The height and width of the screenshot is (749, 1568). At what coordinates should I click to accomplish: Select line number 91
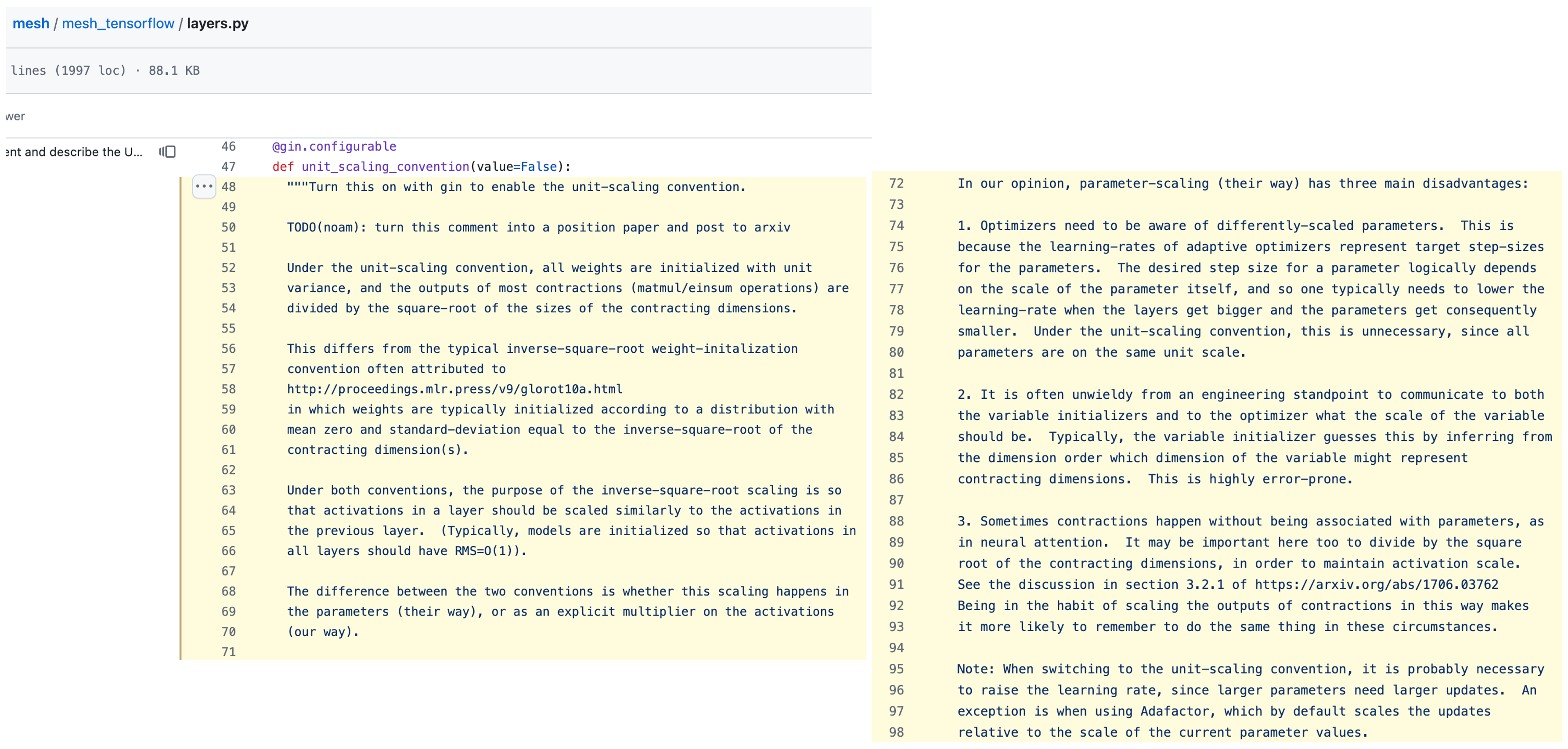pos(896,585)
